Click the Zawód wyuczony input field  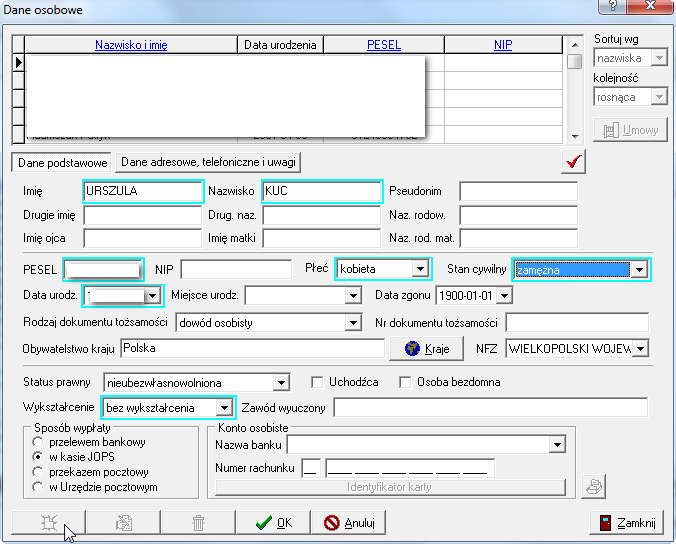click(491, 407)
